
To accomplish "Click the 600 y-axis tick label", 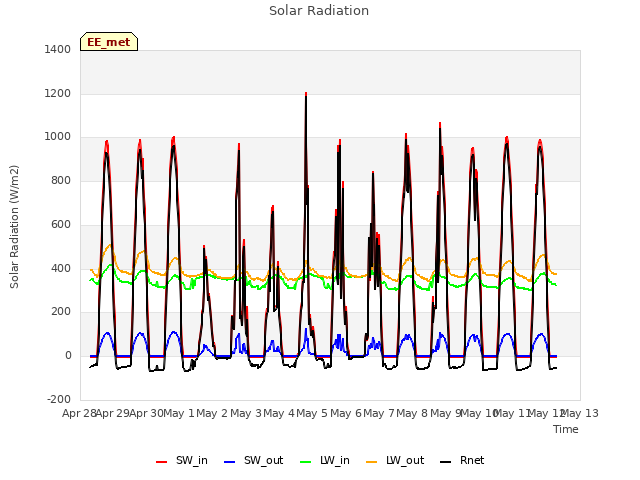I will pyautogui.click(x=61, y=224).
